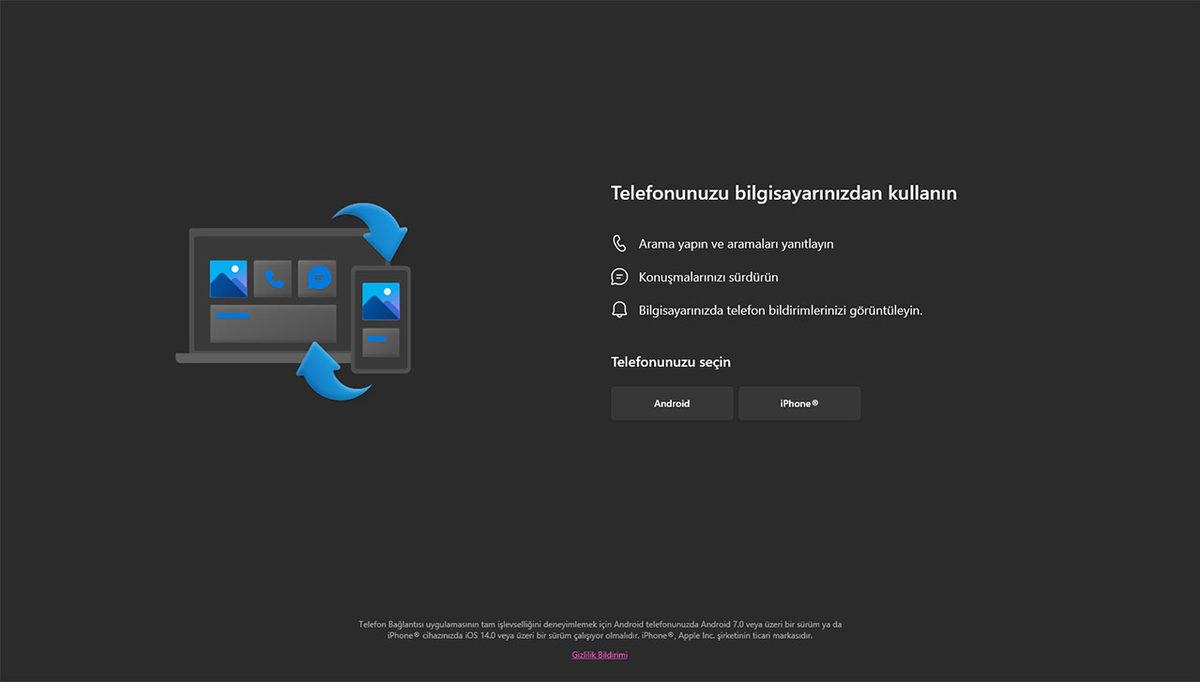Screen dimensions: 1200x682
Task: Click the notification bell icon beside the third feature
Action: pyautogui.click(x=618, y=310)
